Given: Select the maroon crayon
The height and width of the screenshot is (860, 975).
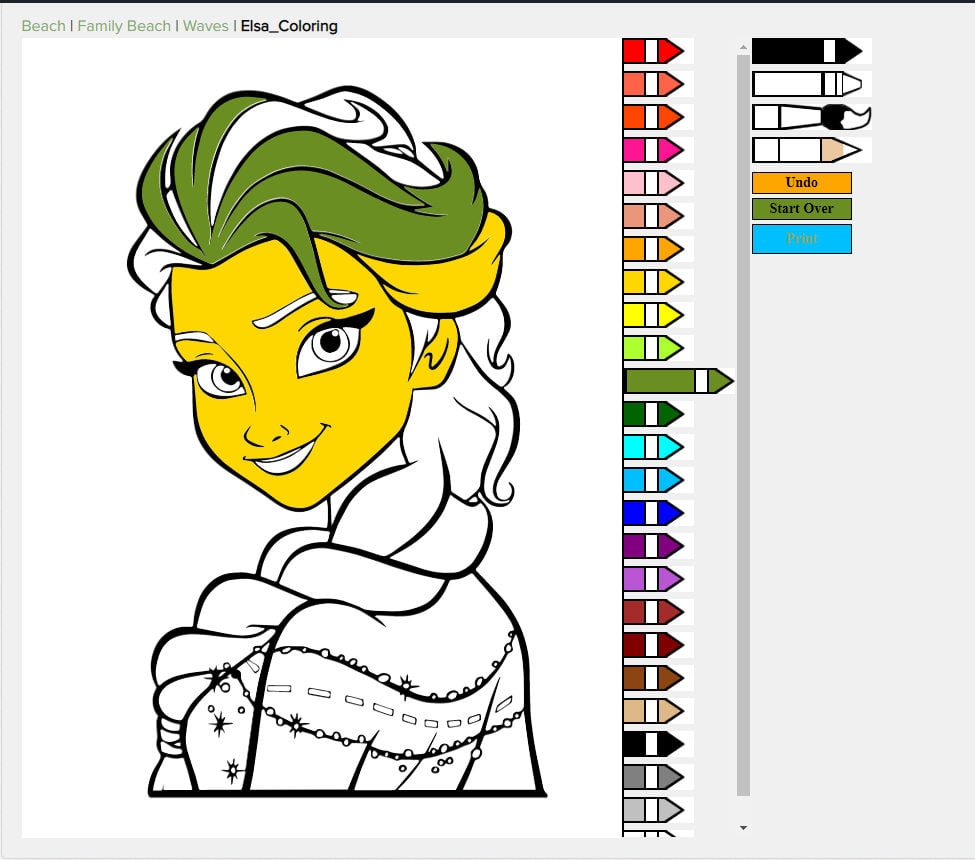Looking at the screenshot, I should [x=654, y=645].
